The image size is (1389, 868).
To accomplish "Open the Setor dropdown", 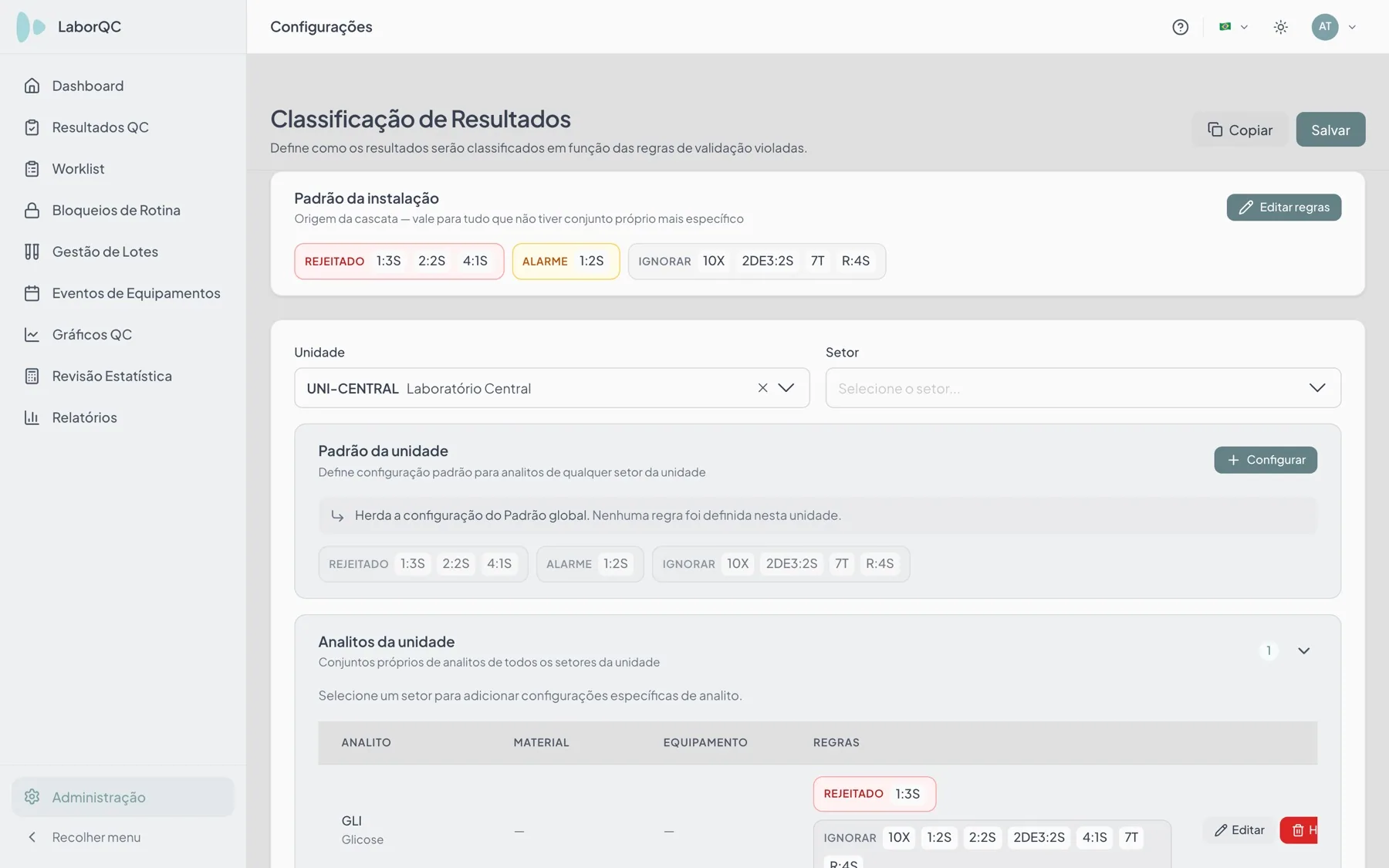I will [1083, 388].
